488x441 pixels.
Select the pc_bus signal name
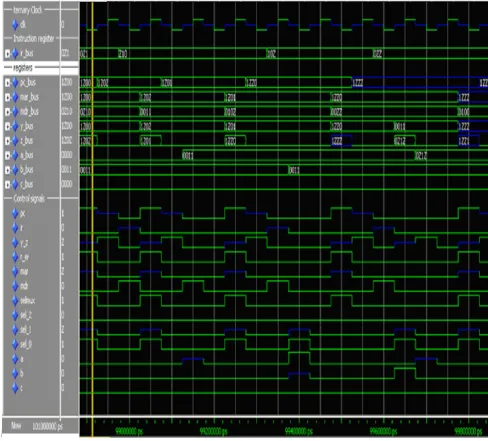click(x=28, y=82)
